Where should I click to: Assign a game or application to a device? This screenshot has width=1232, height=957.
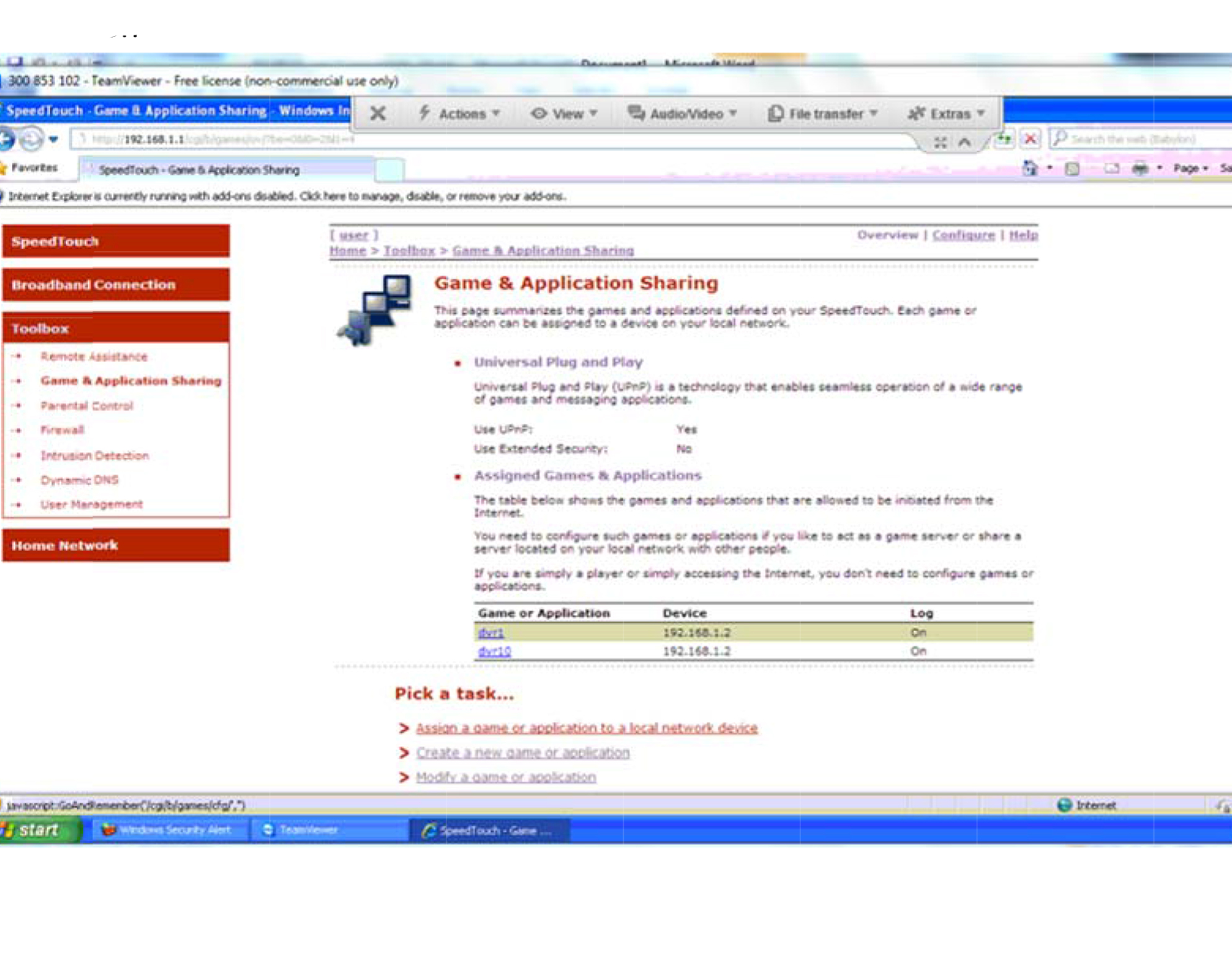[587, 728]
